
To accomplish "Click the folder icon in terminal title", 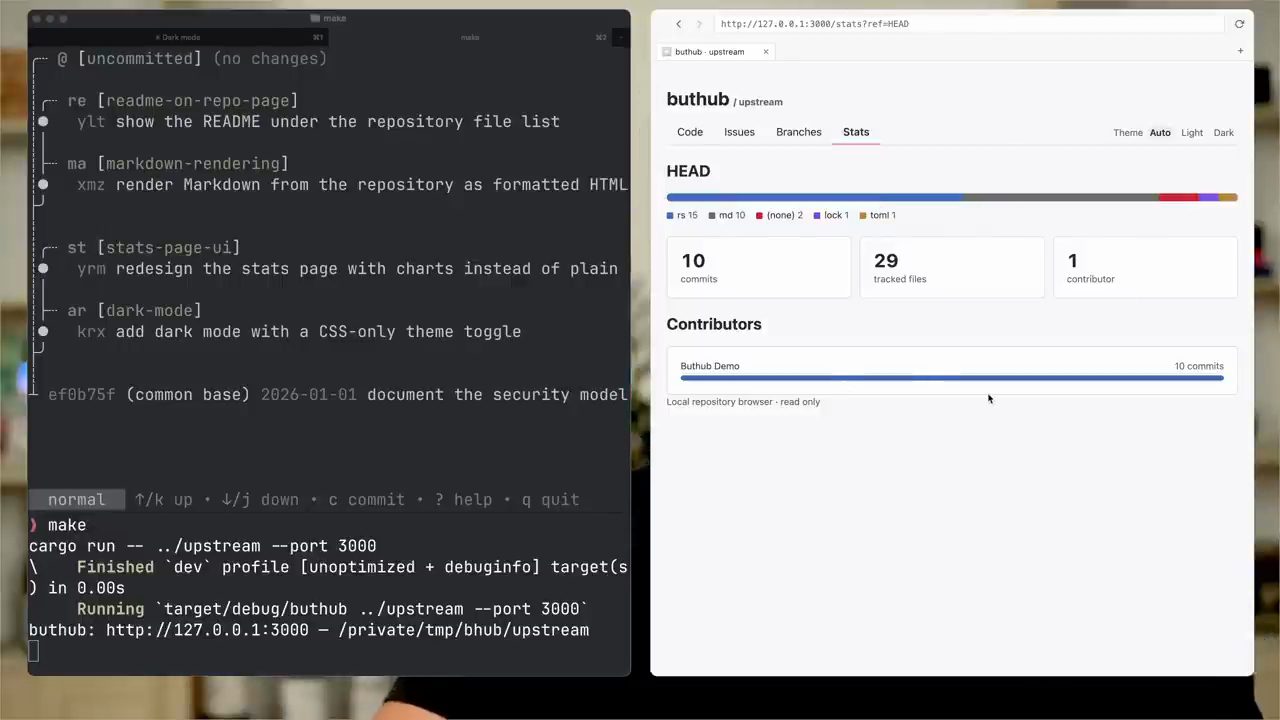I will tap(315, 18).
